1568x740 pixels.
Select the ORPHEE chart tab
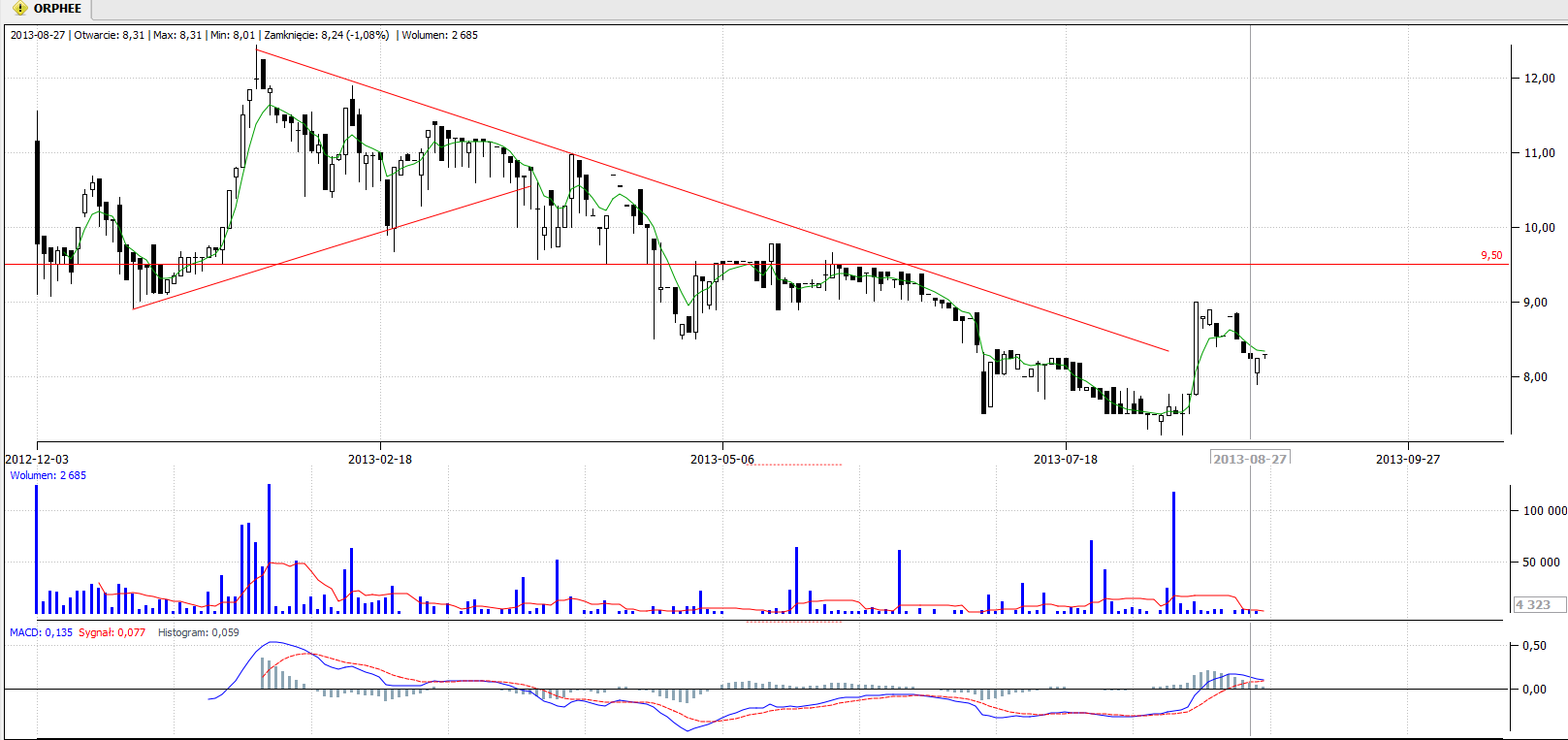(56, 9)
